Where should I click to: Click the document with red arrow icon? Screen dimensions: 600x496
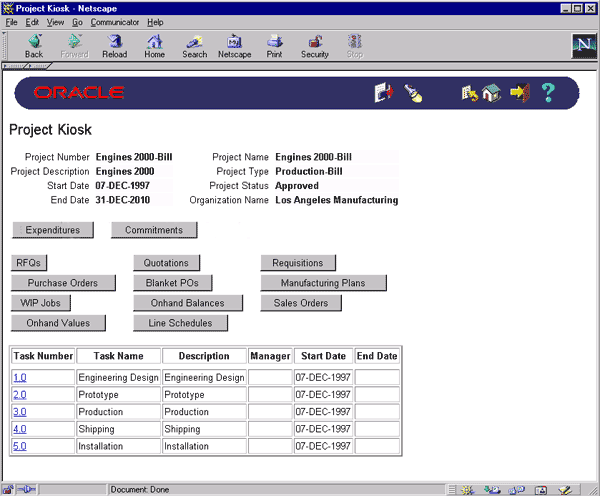pyautogui.click(x=384, y=93)
